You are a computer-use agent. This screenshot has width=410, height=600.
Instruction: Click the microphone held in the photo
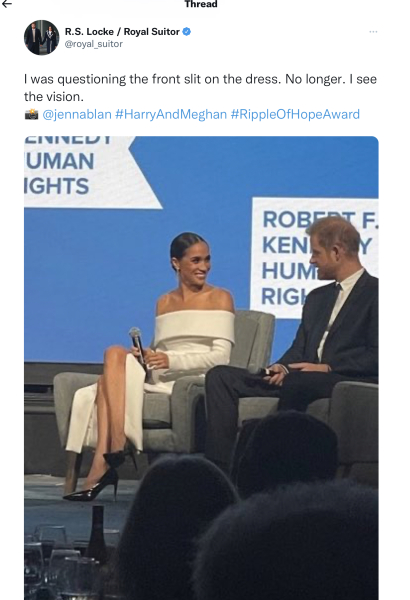(138, 346)
